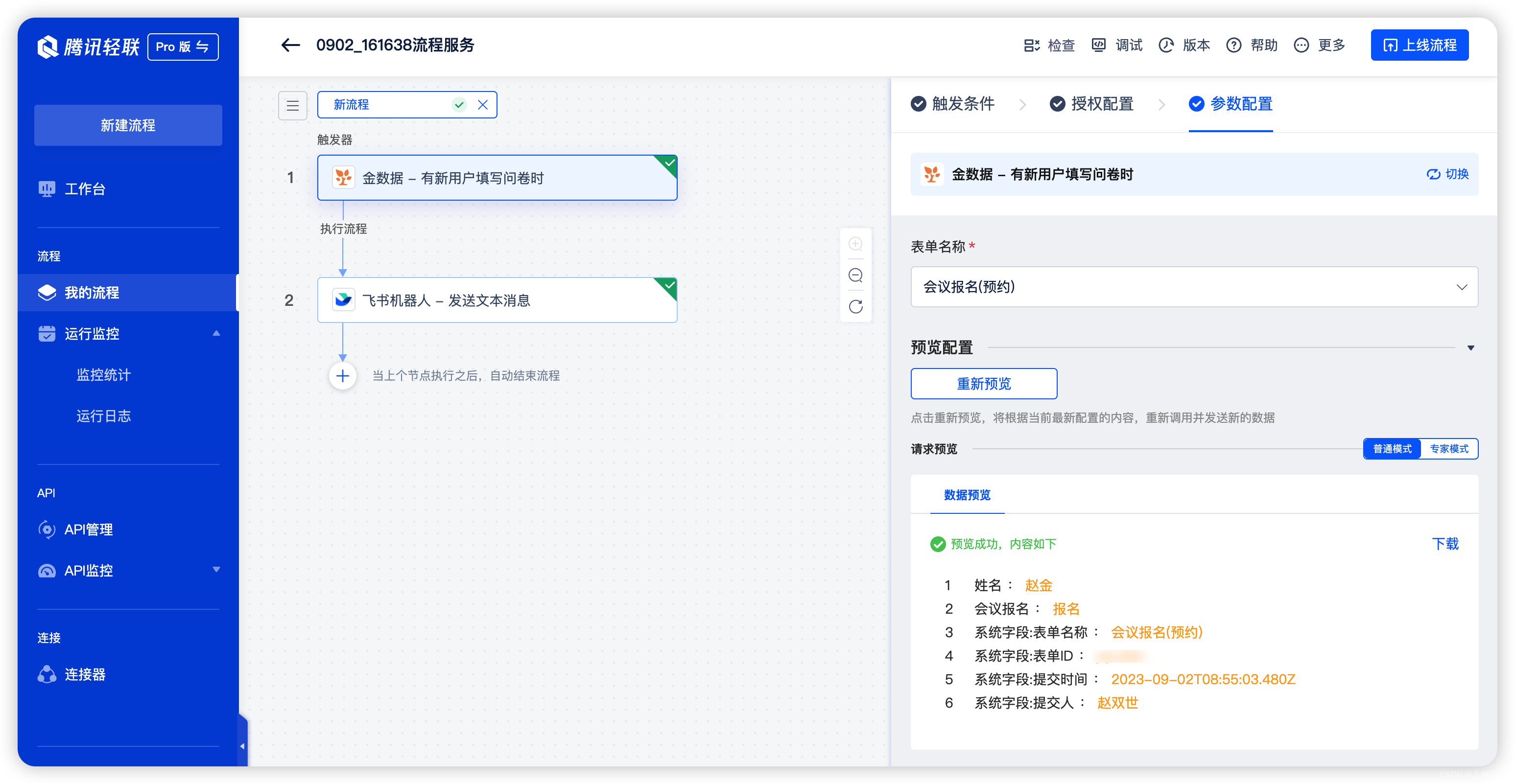Image resolution: width=1515 pixels, height=784 pixels.
Task: Collapse the 运行监控 section arrow
Action: click(216, 333)
